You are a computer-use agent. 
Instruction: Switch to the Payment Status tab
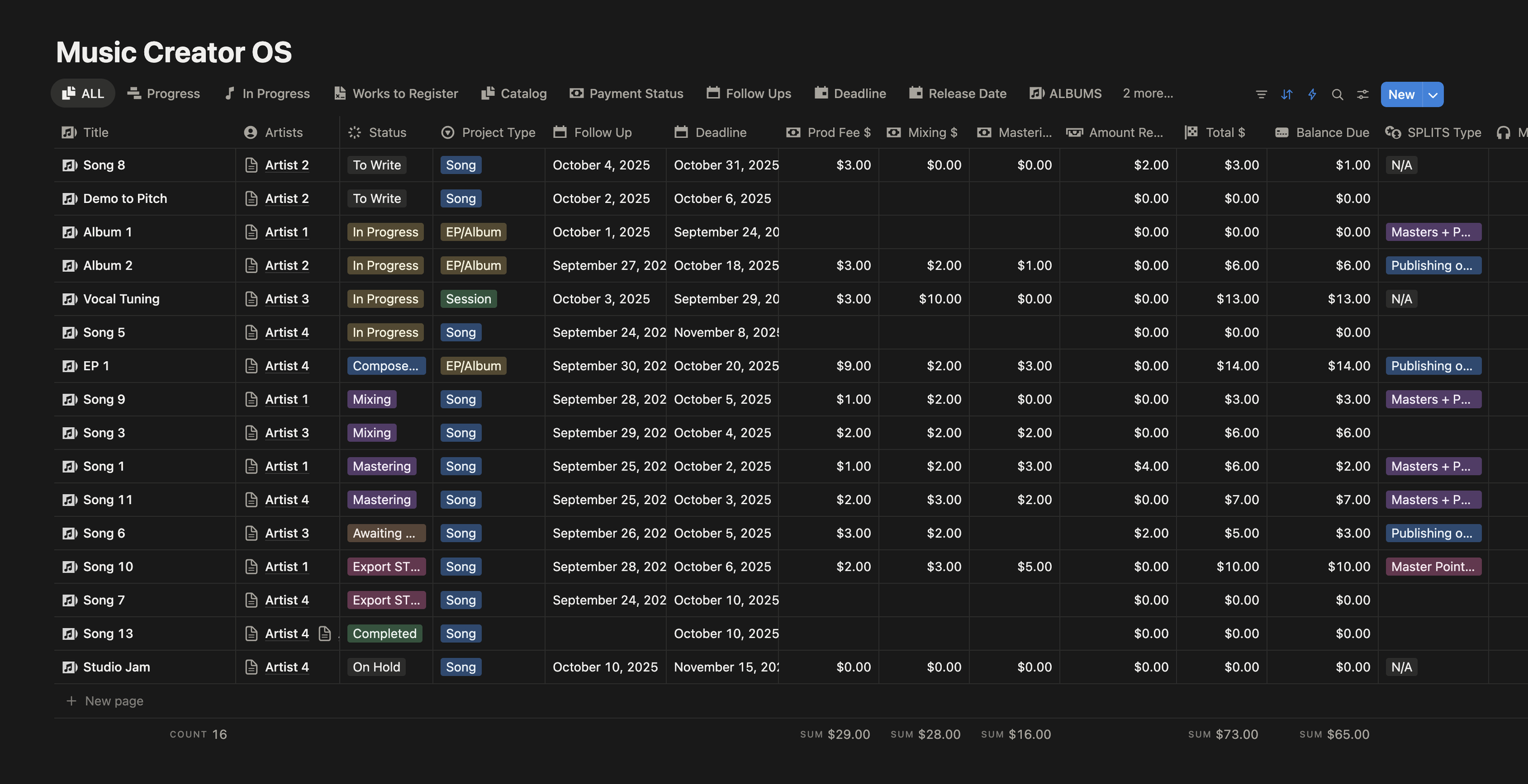tap(626, 93)
